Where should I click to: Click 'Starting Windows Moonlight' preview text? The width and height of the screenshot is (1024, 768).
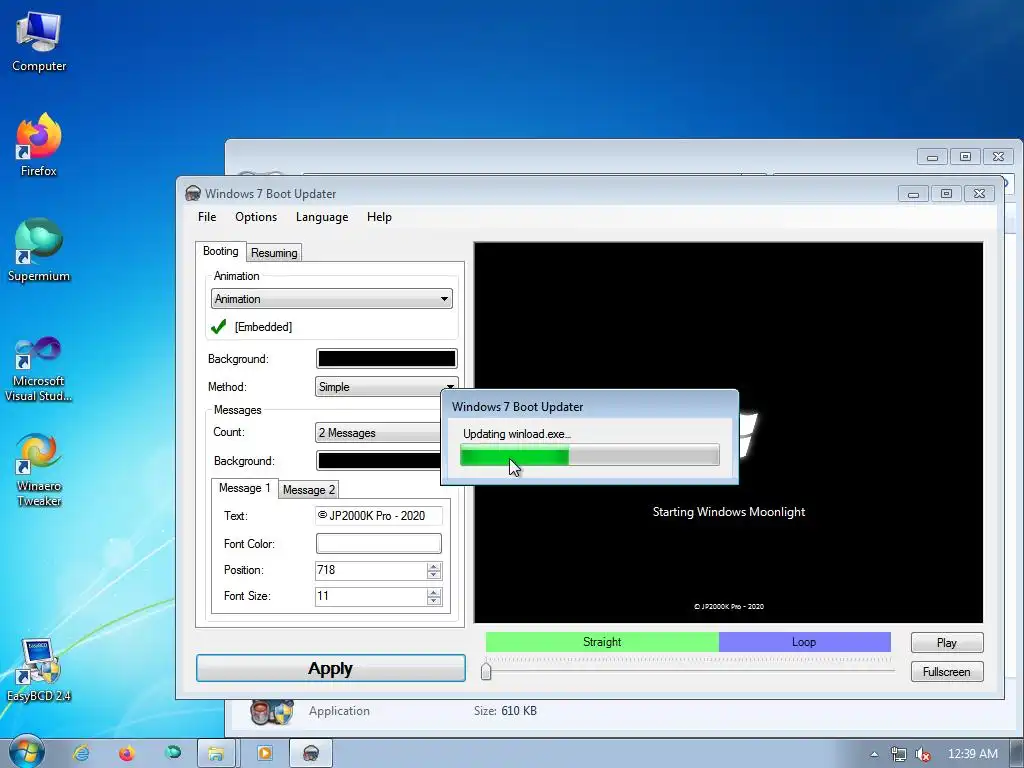(729, 512)
